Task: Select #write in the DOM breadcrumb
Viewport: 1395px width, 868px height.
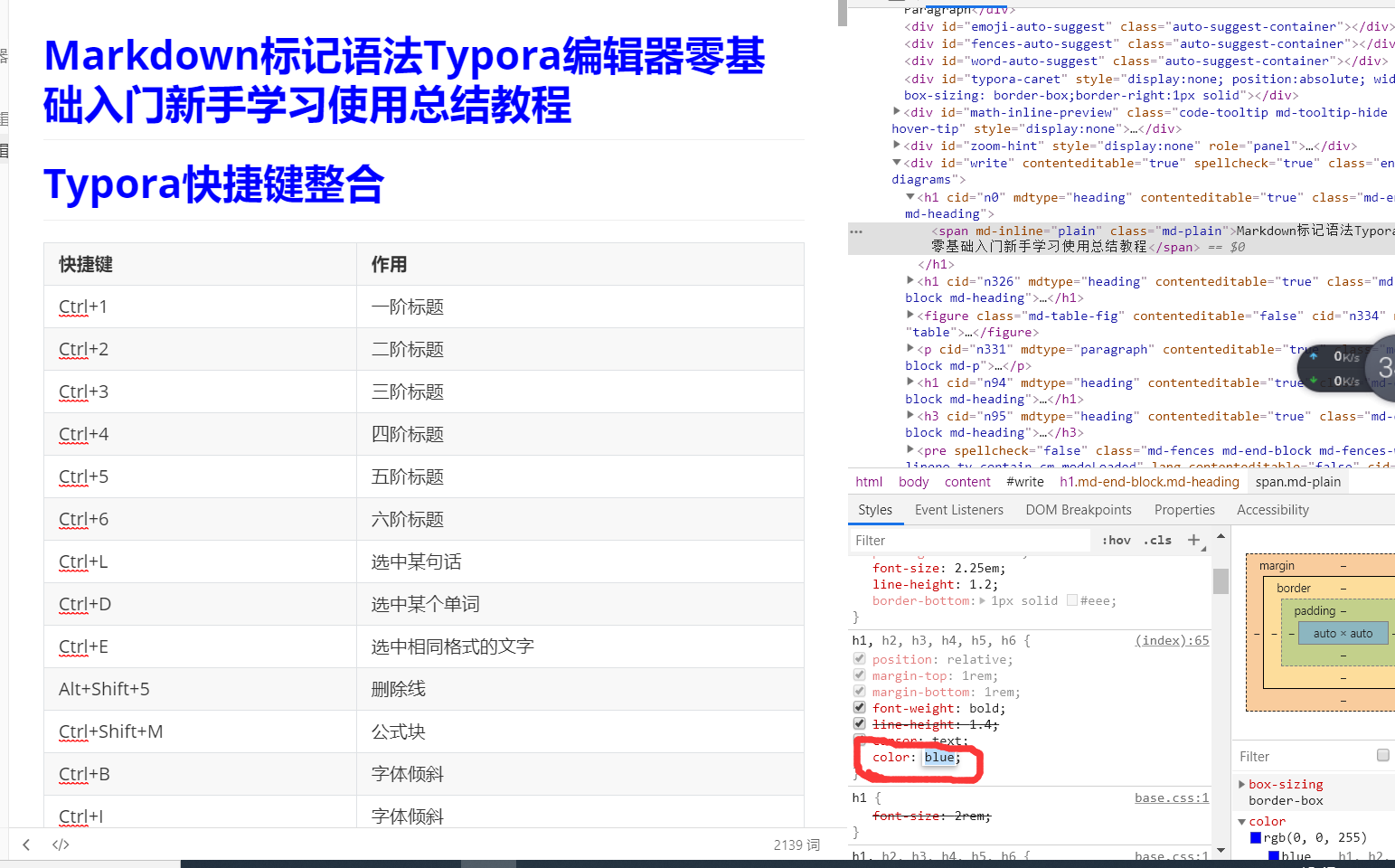Action: point(1024,481)
